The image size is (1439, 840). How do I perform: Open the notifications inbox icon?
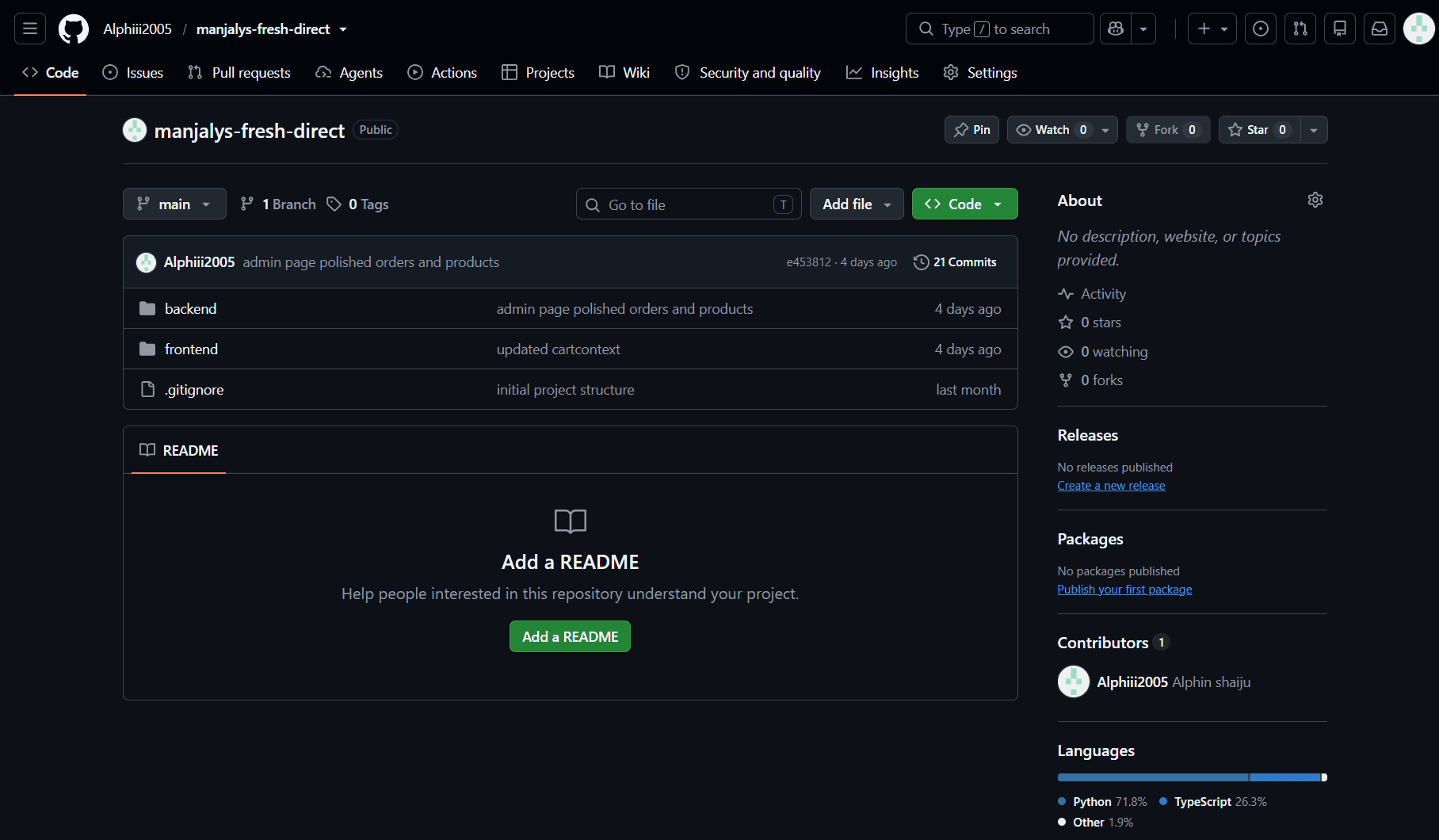[x=1380, y=29]
